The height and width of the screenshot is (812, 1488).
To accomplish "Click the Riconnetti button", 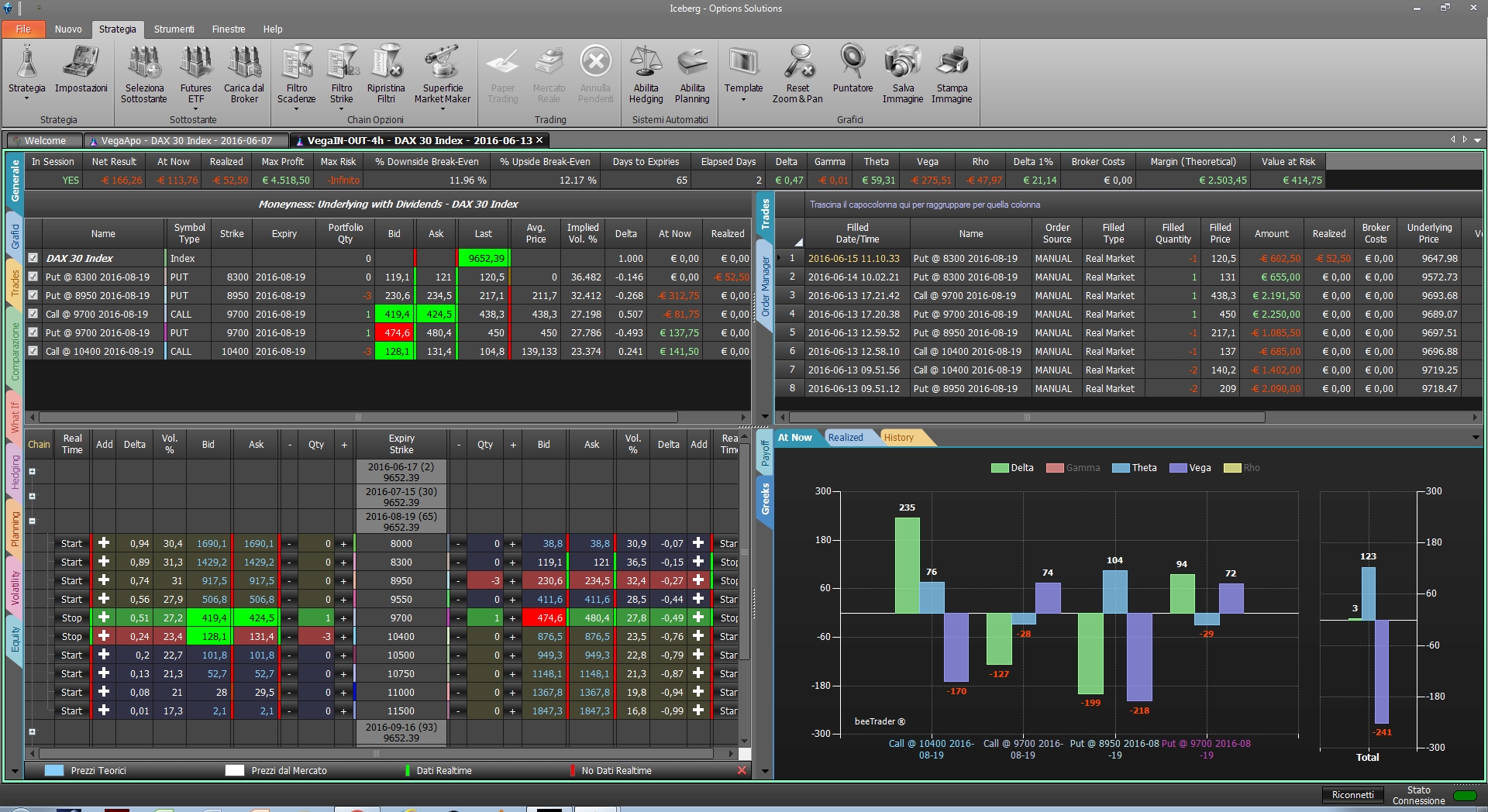I will click(x=1352, y=795).
